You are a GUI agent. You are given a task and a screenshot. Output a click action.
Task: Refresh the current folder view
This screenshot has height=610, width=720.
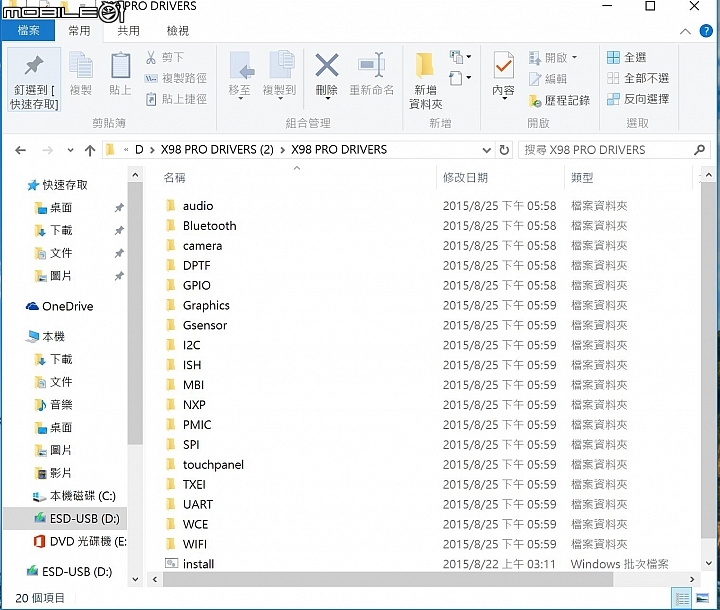click(504, 150)
